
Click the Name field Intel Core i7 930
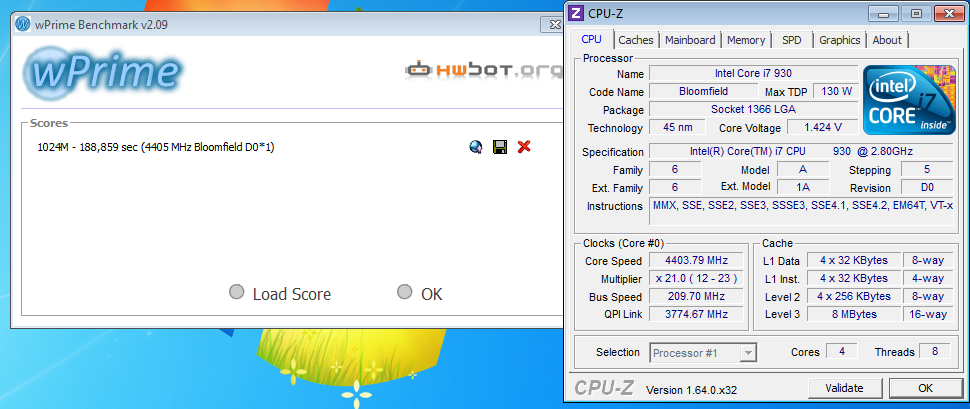point(753,73)
